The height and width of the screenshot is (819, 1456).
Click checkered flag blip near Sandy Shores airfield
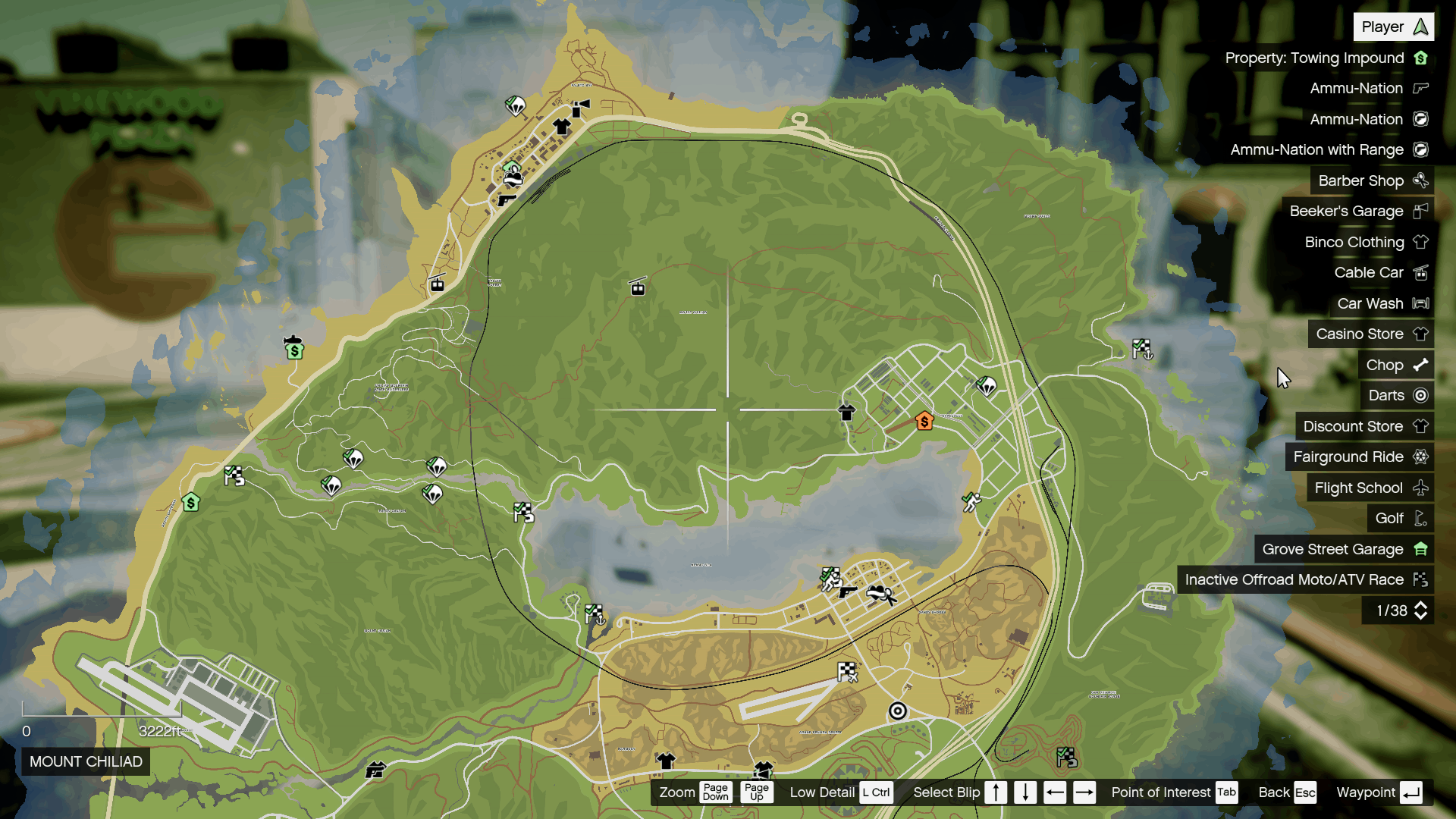(x=848, y=672)
